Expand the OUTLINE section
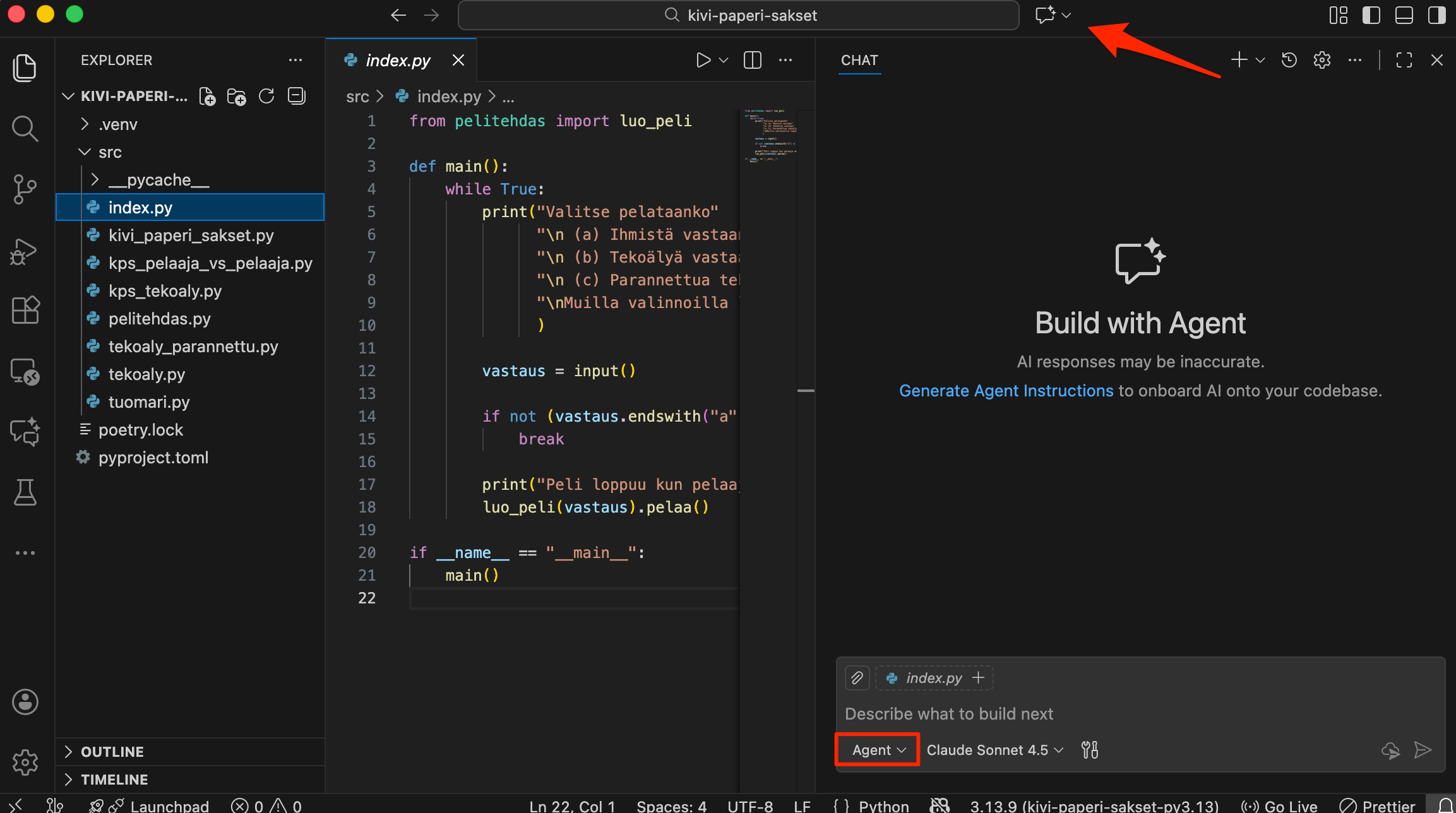 coord(112,752)
